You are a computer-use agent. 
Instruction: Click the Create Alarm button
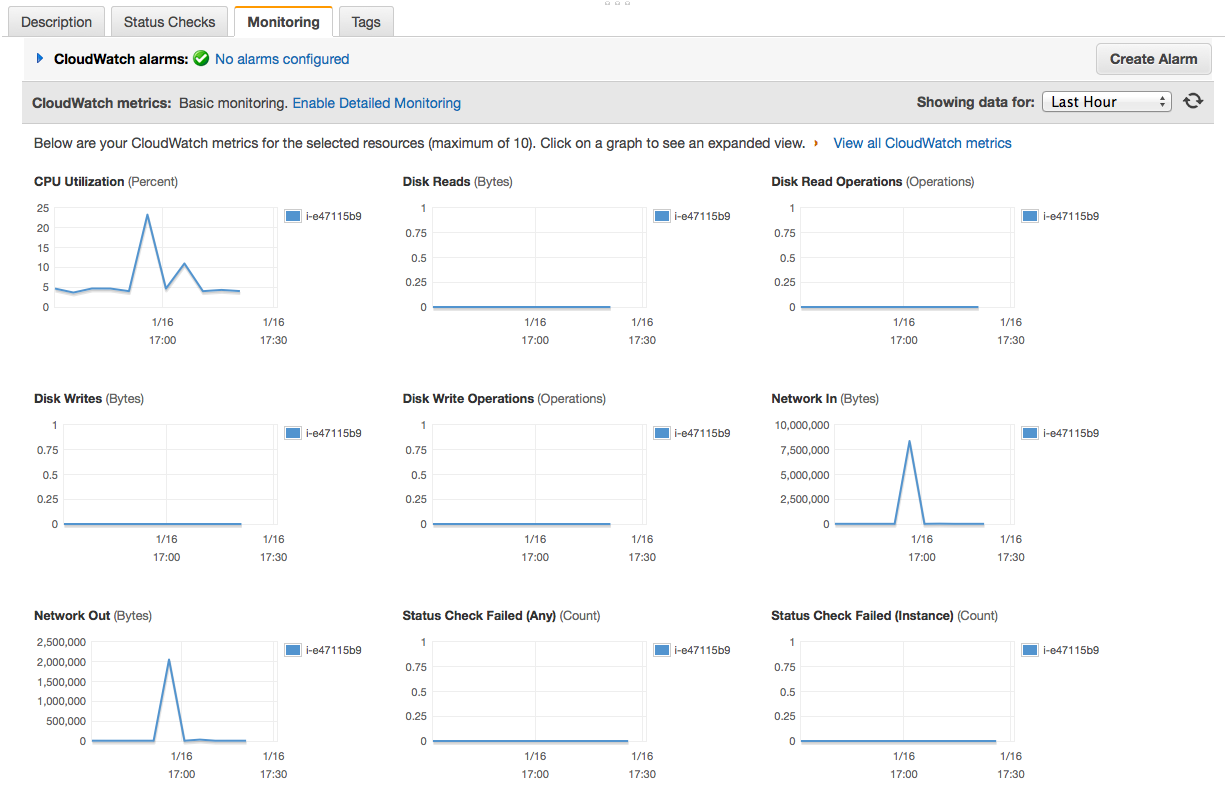pyautogui.click(x=1153, y=59)
